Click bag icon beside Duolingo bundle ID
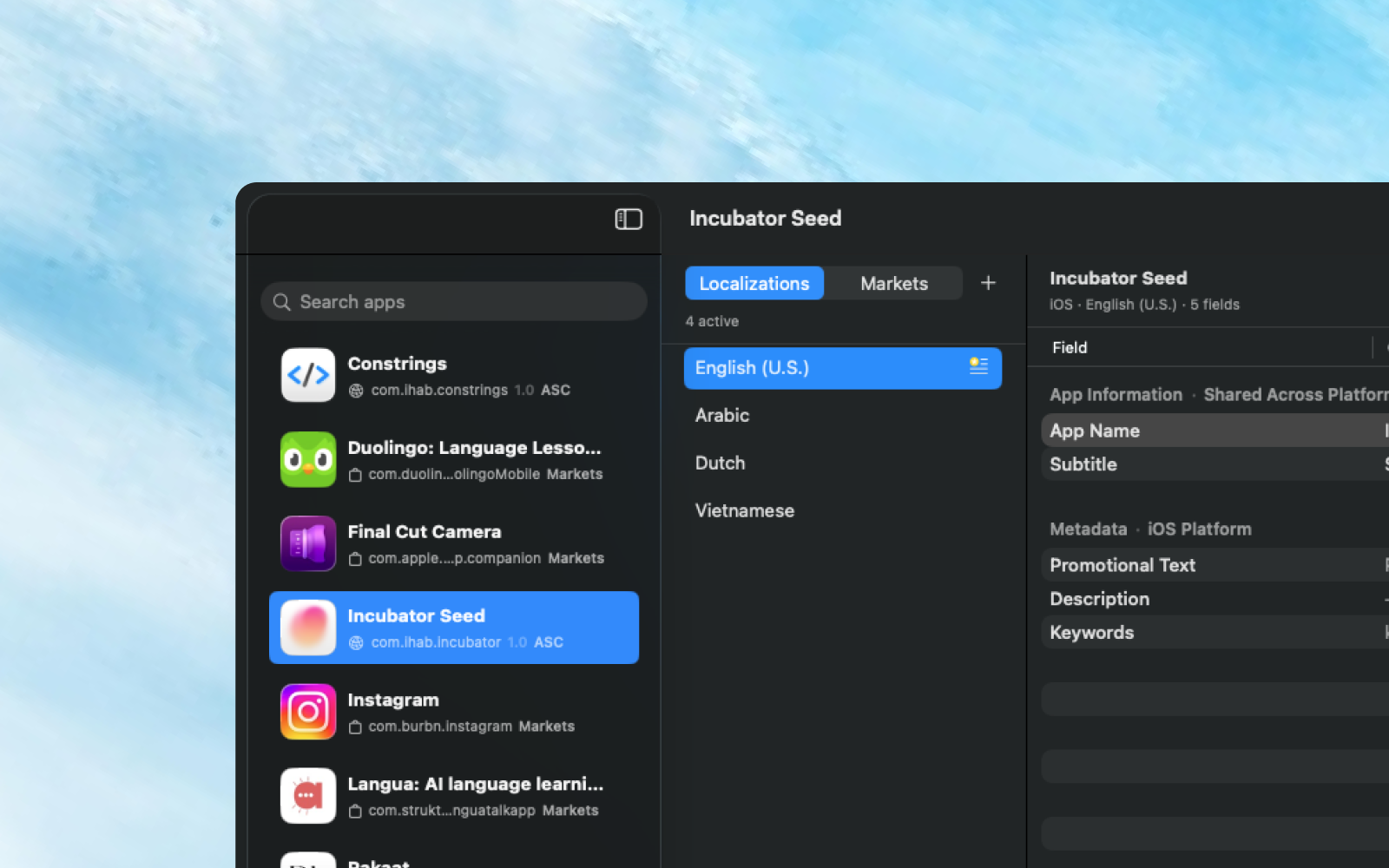 (x=355, y=475)
